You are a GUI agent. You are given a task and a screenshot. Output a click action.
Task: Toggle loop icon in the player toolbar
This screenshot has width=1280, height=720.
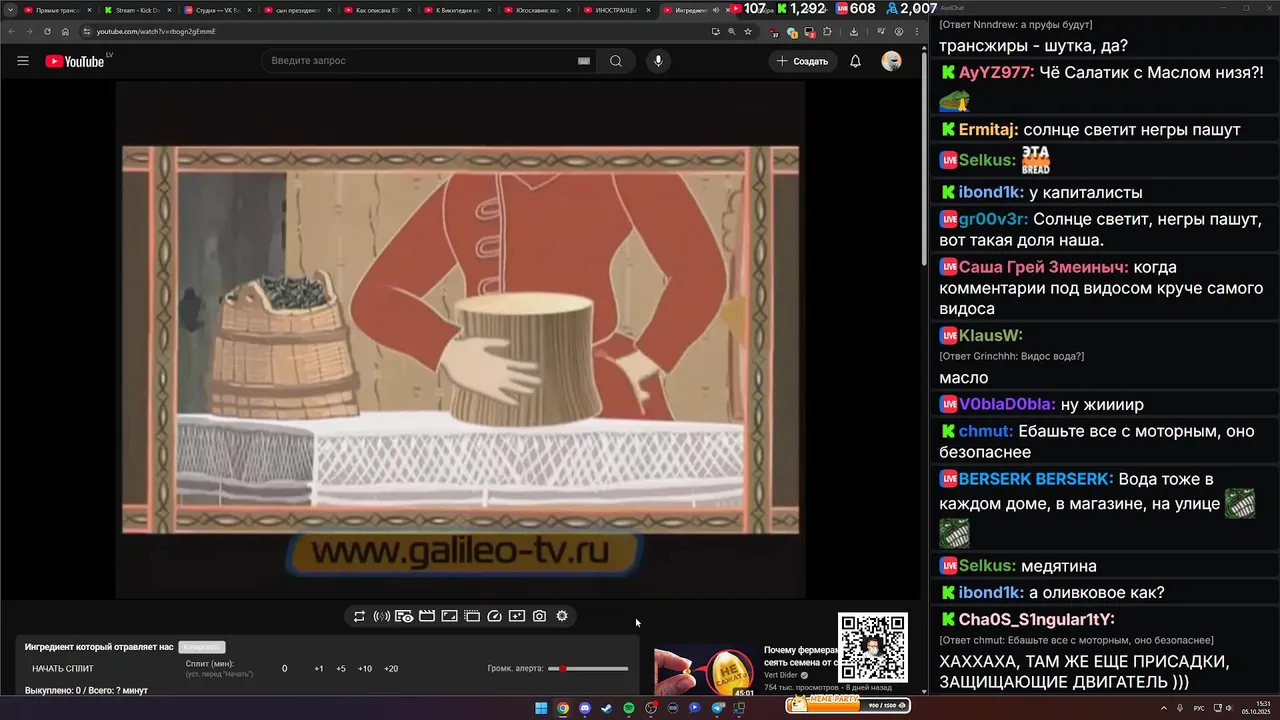click(359, 616)
